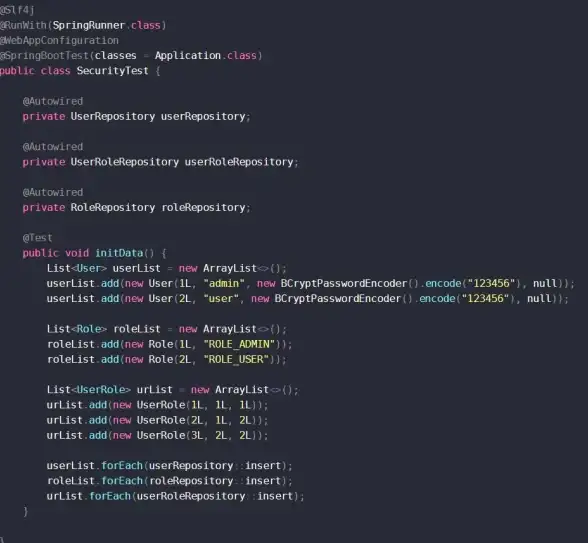Click the @Slf4j annotation
Image resolution: width=588 pixels, height=543 pixels.
(17, 10)
